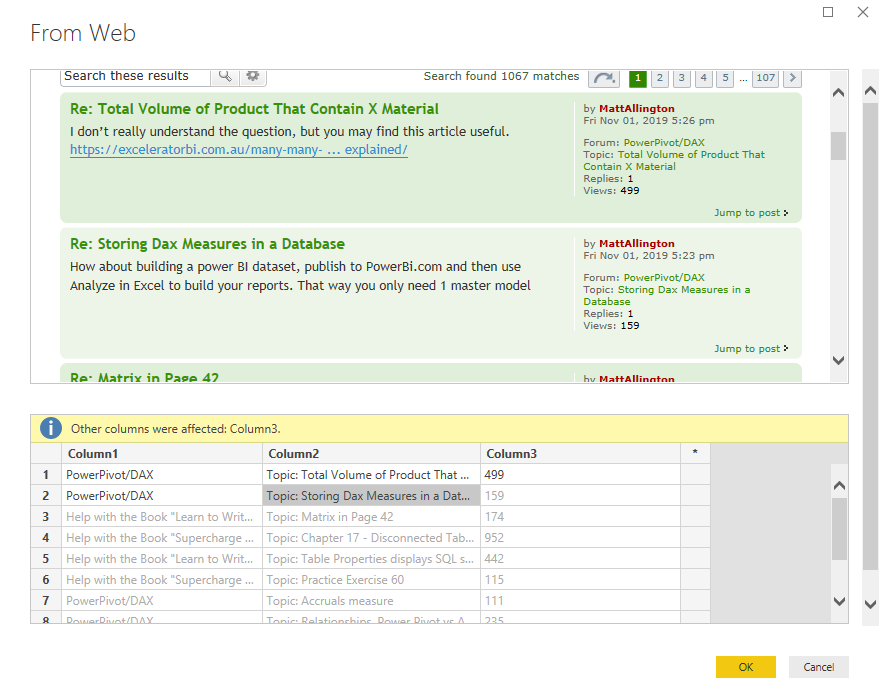Image resolution: width=879 pixels, height=699 pixels.
Task: Click cell with value 111
Action: [x=580, y=601]
